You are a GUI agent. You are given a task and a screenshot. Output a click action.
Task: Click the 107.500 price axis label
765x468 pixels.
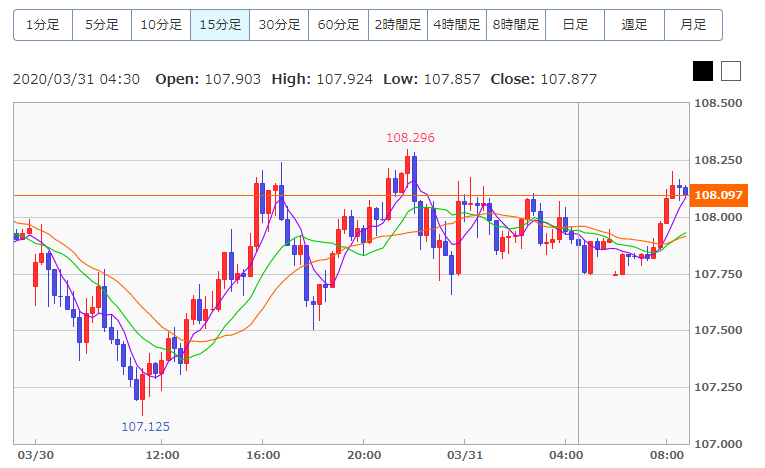tap(718, 330)
